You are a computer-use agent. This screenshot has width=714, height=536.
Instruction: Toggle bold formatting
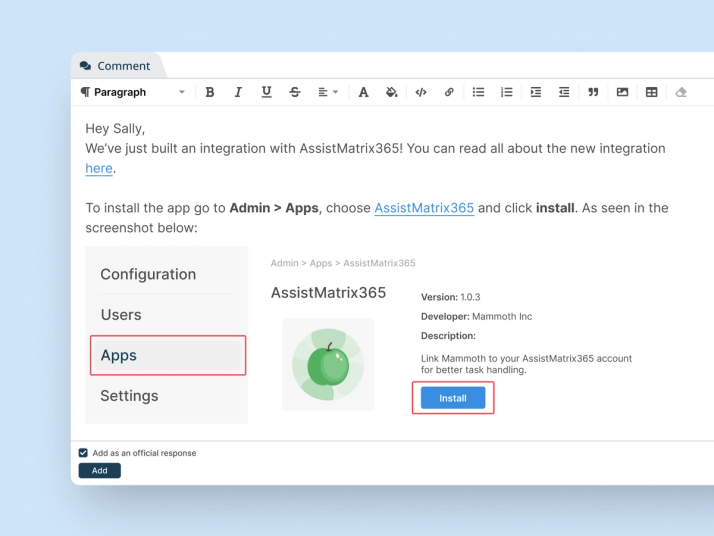tap(210, 92)
